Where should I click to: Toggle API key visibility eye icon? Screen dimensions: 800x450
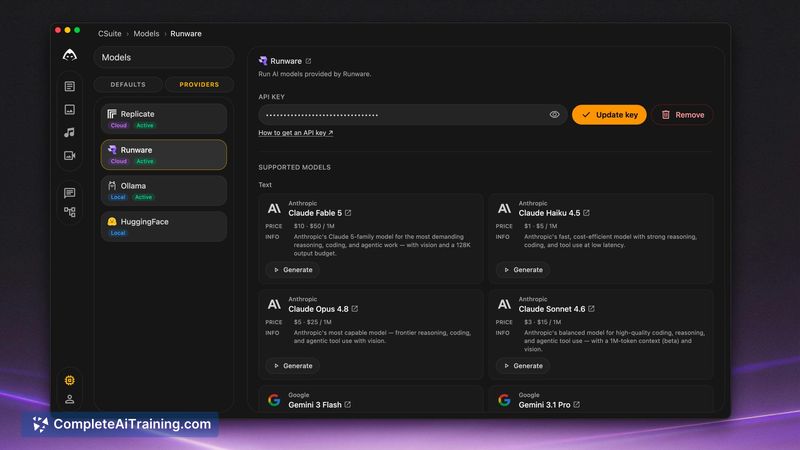555,114
